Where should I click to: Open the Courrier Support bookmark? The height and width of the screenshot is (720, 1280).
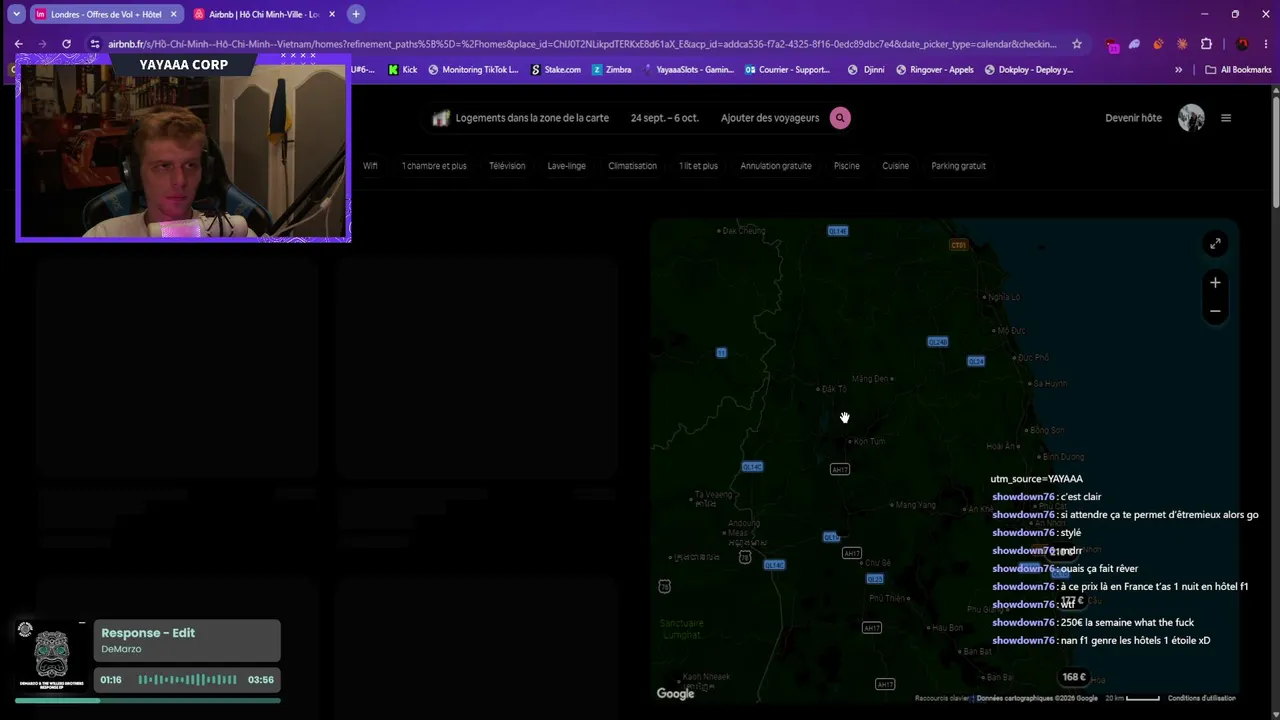788,70
